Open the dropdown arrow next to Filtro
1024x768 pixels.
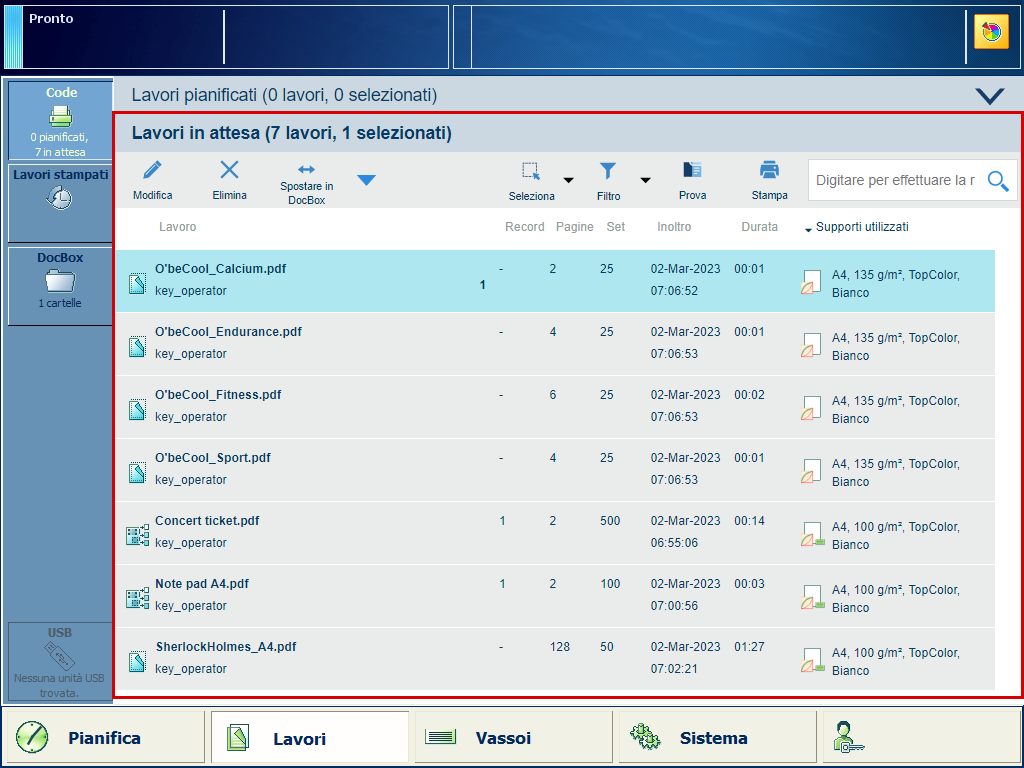[x=645, y=180]
